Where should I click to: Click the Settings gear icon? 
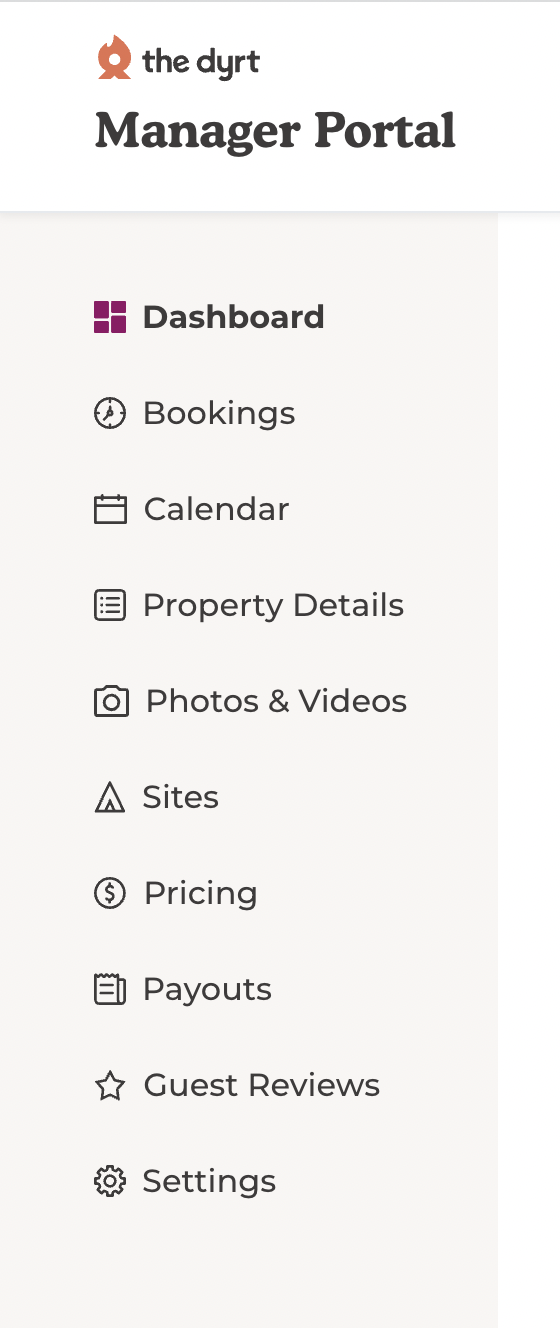(110, 1181)
